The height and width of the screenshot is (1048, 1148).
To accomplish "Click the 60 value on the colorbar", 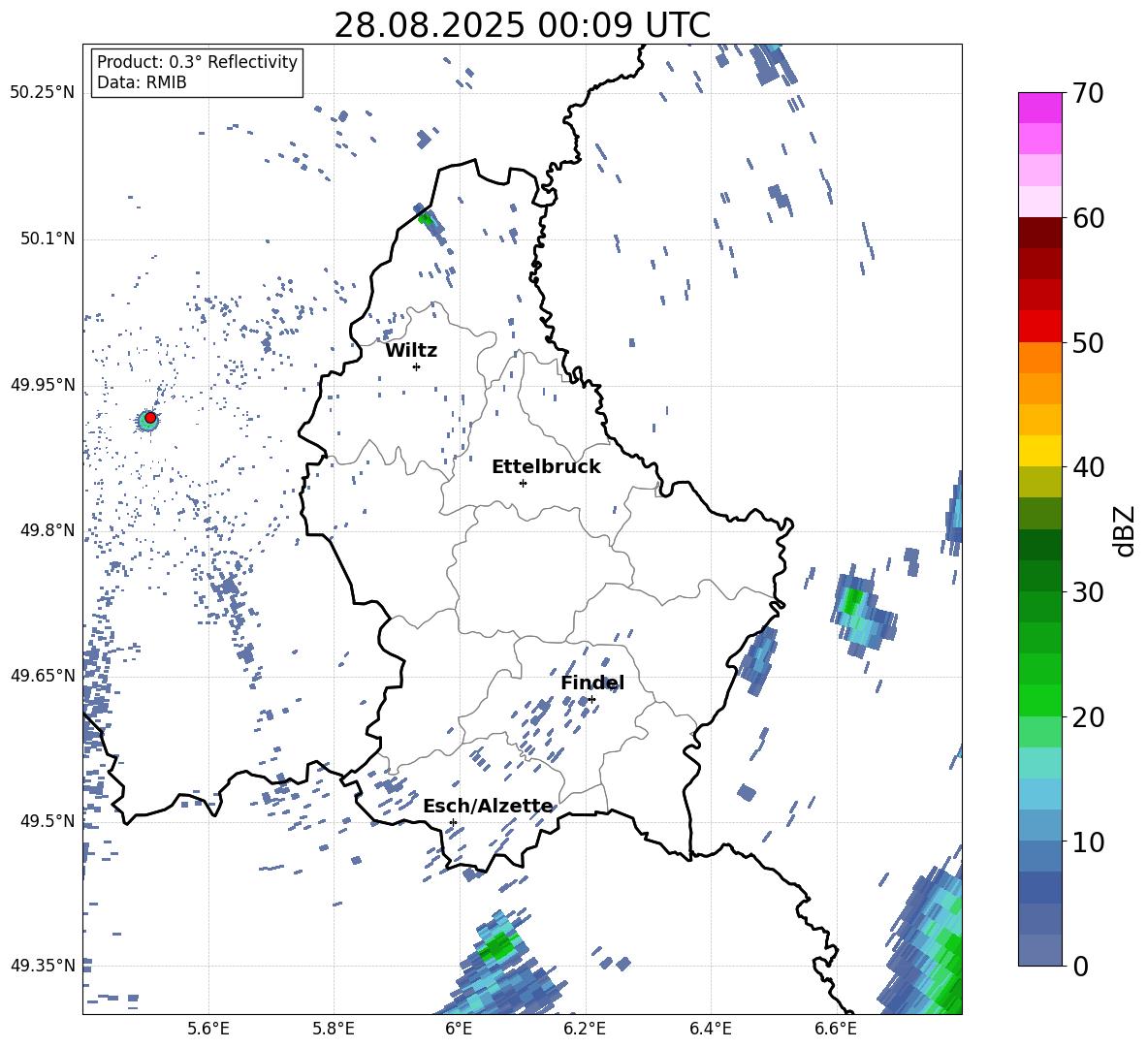I will pos(1088,218).
